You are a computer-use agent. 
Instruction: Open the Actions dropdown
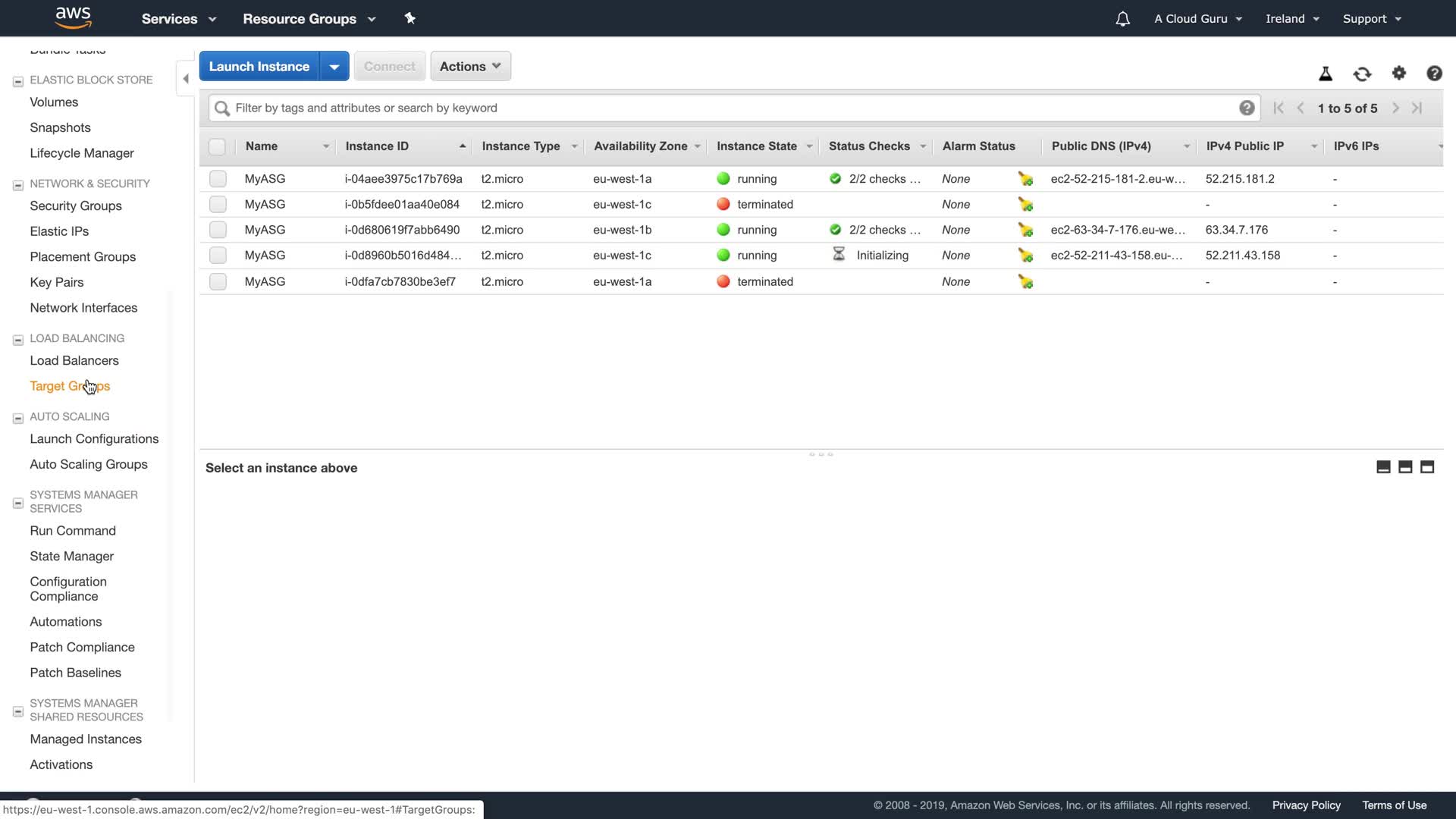[470, 66]
